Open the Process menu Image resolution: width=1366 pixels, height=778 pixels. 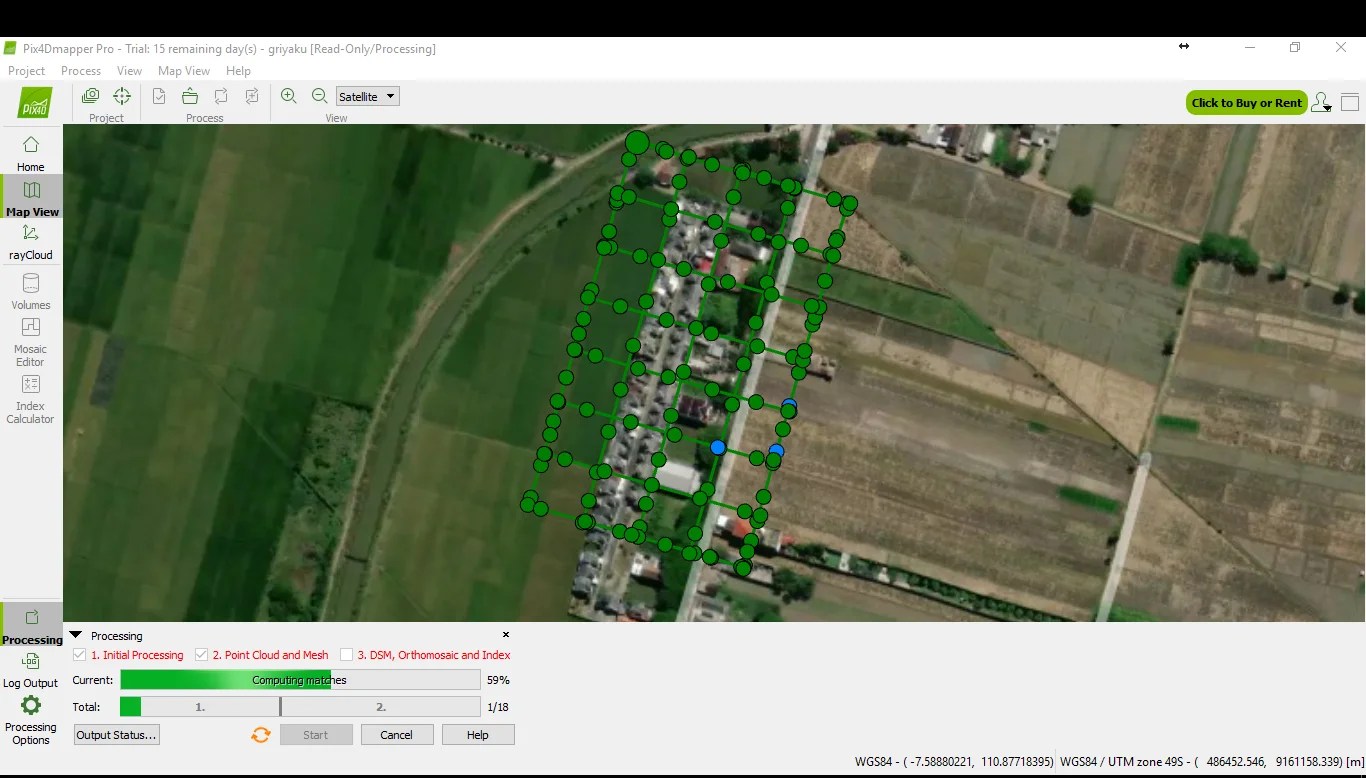point(81,71)
